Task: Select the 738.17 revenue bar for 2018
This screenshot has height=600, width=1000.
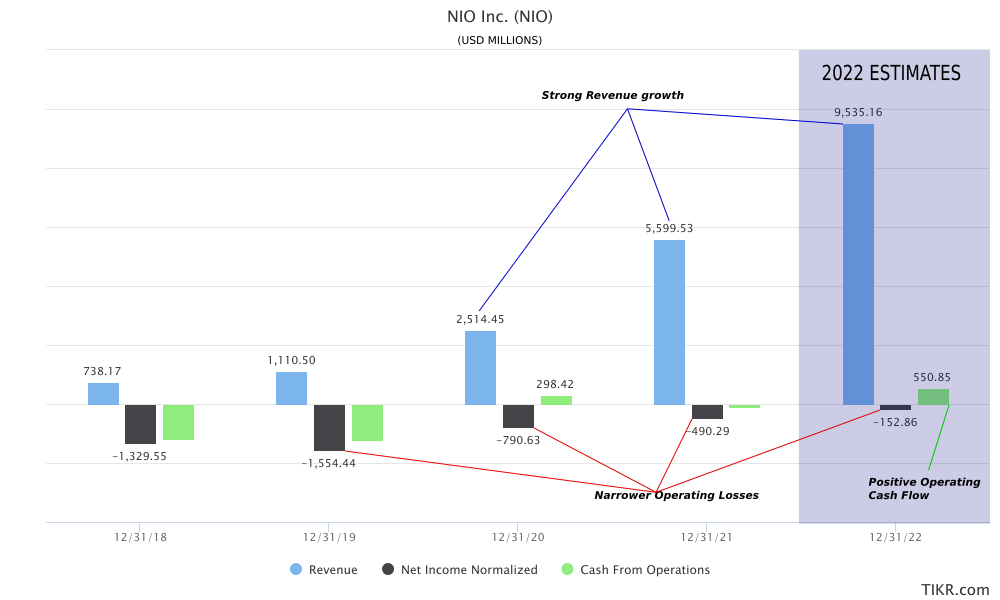Action: pos(103,394)
